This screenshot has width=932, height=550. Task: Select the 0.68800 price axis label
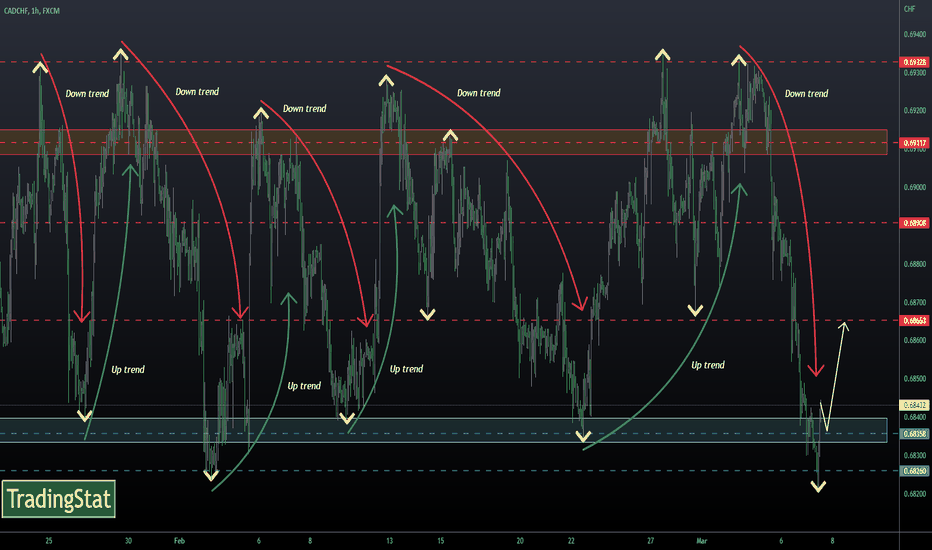click(915, 264)
